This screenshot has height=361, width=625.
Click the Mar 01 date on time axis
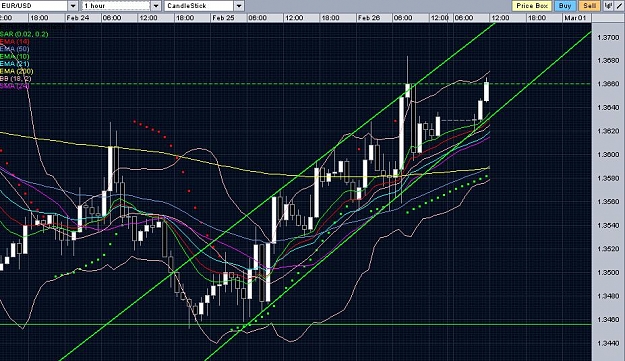(575, 18)
